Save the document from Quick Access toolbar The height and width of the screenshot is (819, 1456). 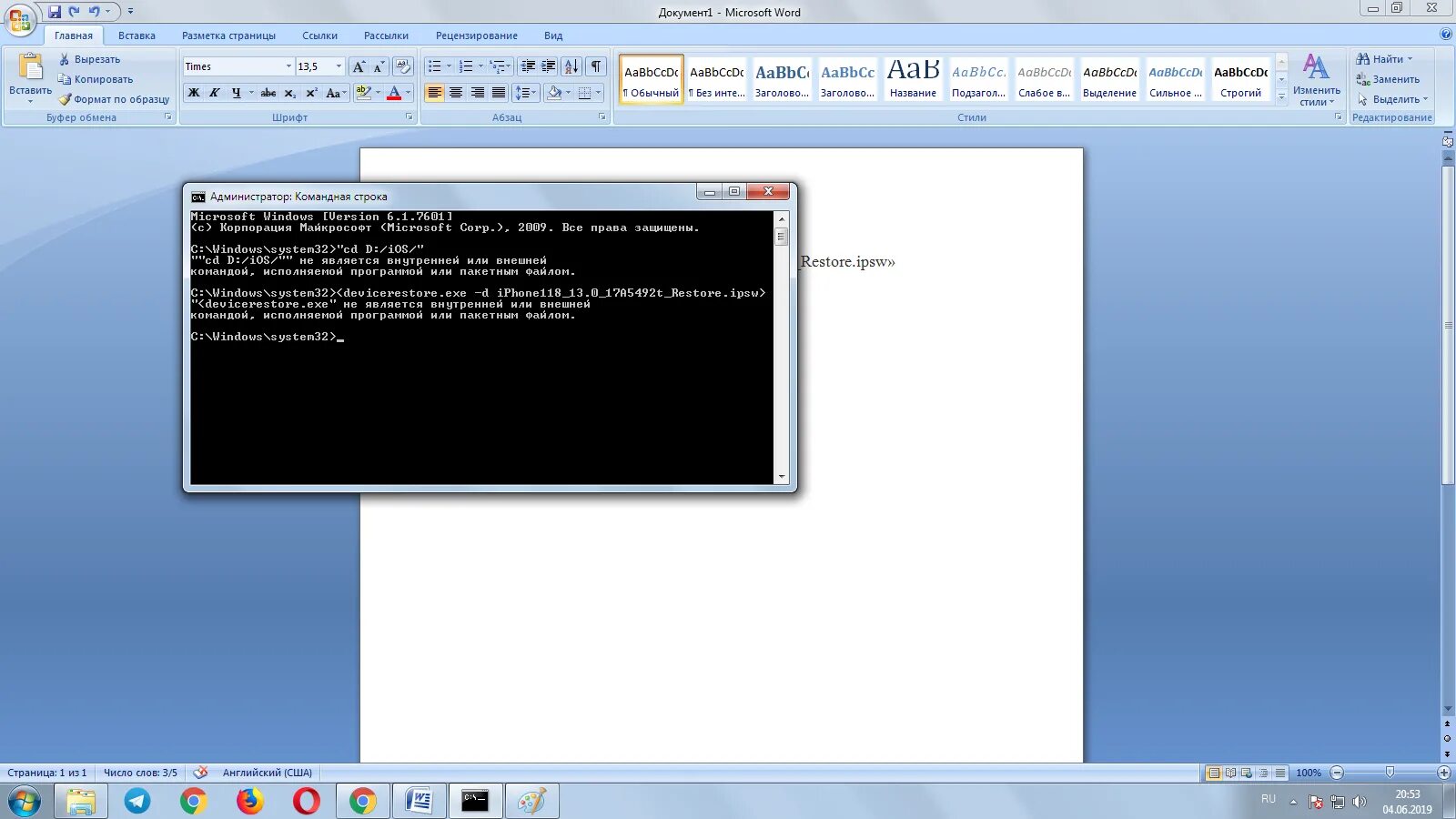(55, 12)
